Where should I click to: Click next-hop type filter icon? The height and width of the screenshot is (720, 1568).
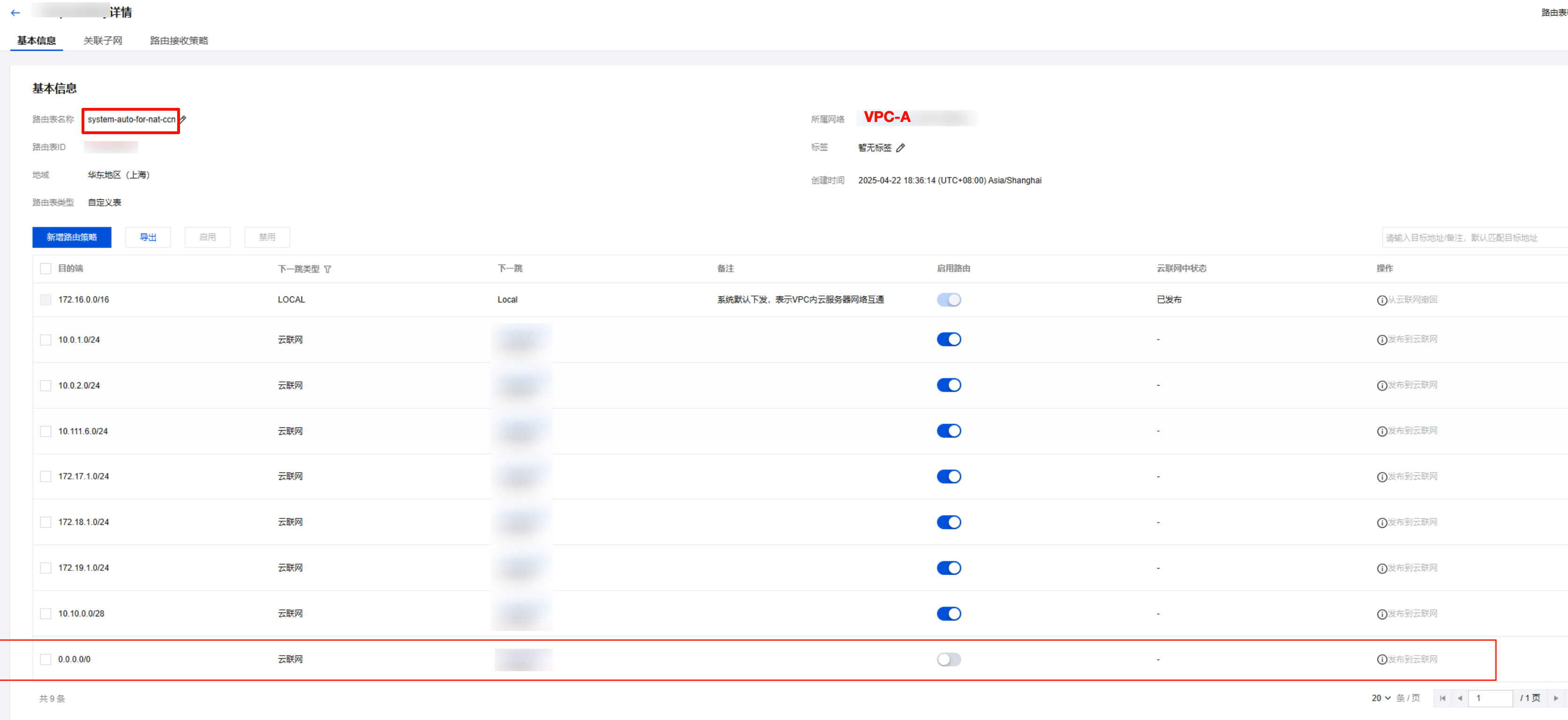328,269
